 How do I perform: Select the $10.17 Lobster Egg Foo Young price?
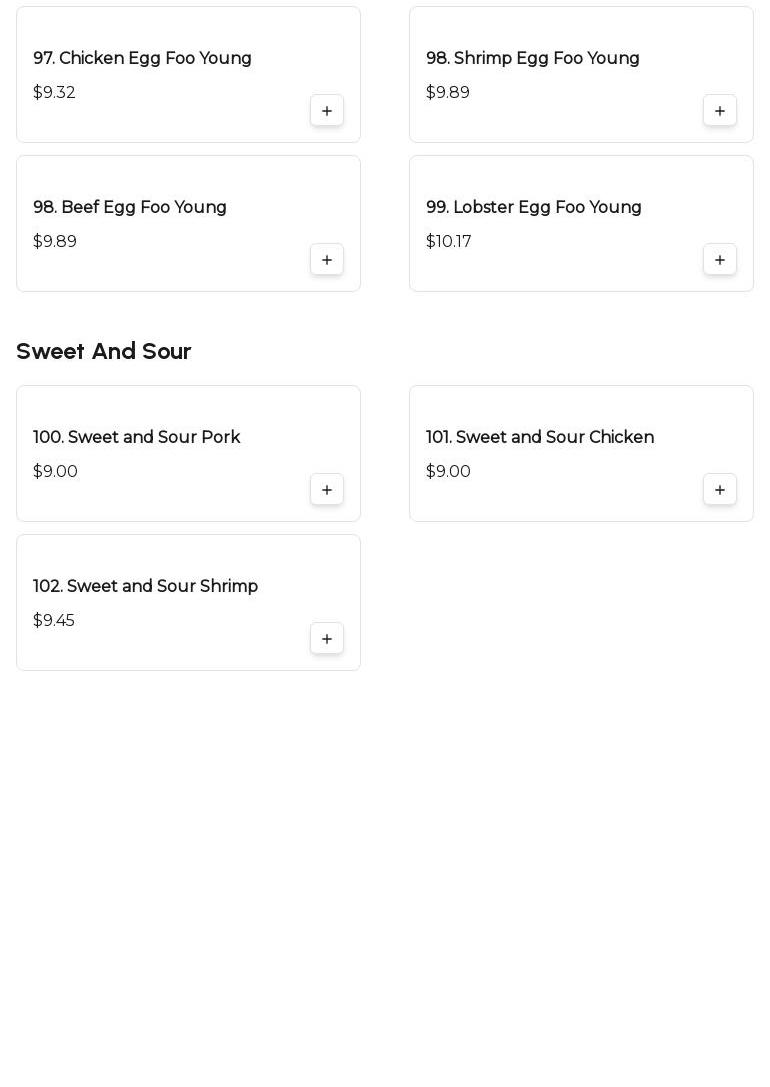click(x=448, y=242)
